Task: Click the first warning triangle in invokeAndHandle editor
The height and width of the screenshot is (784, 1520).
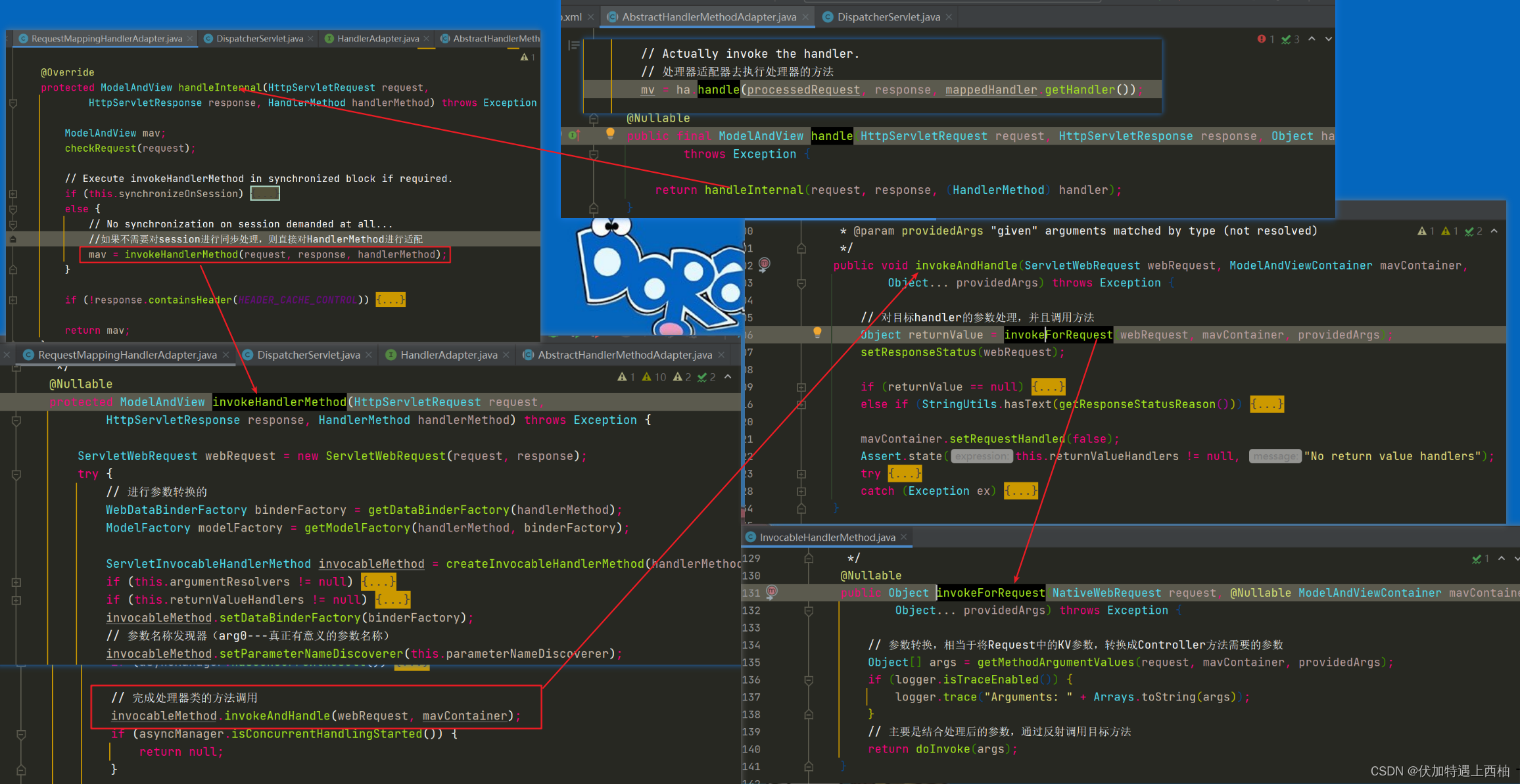Action: coord(1422,231)
